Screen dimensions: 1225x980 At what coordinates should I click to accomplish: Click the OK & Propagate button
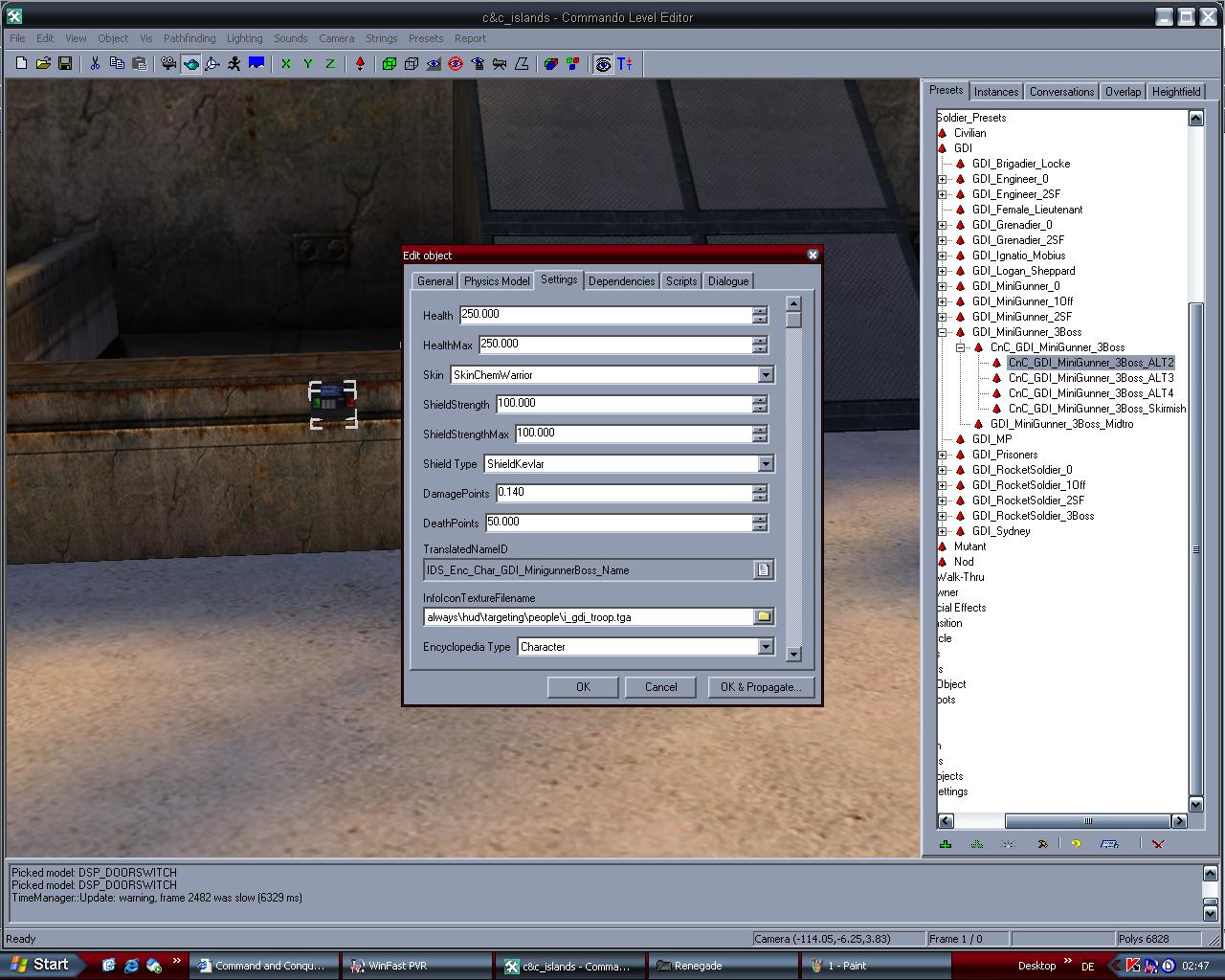[761, 687]
